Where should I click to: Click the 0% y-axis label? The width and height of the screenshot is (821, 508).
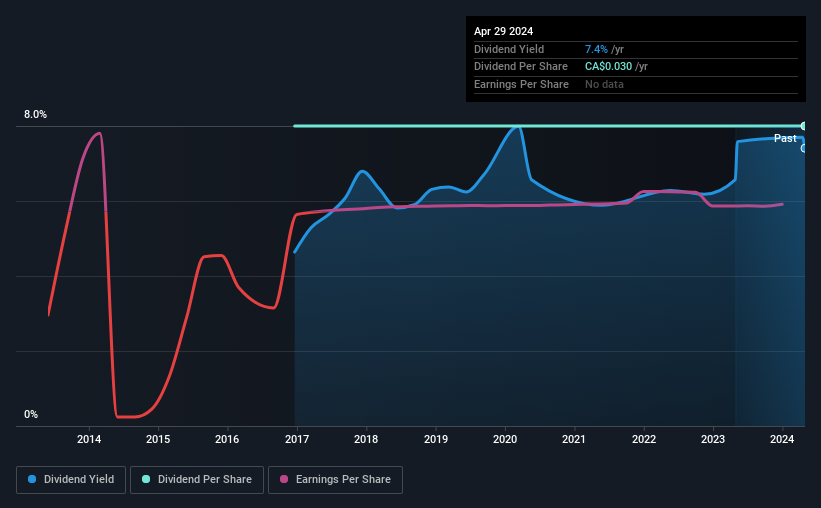coord(31,414)
